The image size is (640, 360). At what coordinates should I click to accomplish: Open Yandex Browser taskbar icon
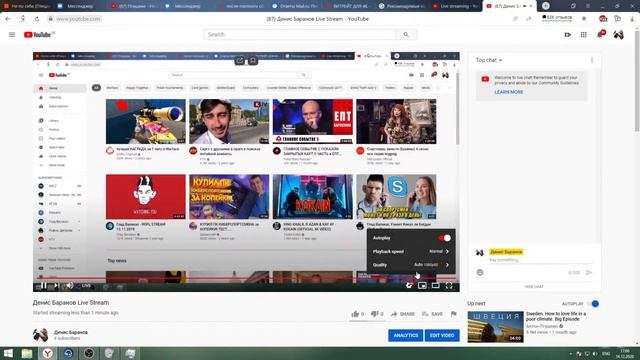click(48, 353)
